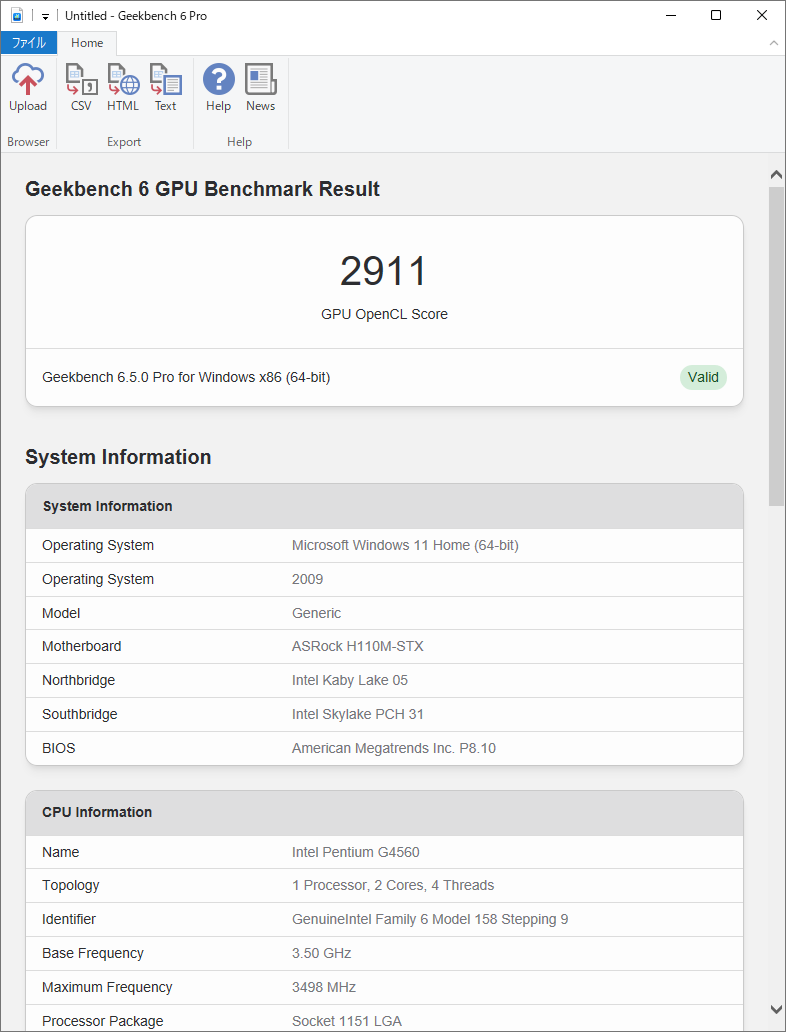Click the Geekbench app icon in title bar
The image size is (786, 1032).
(x=16, y=15)
